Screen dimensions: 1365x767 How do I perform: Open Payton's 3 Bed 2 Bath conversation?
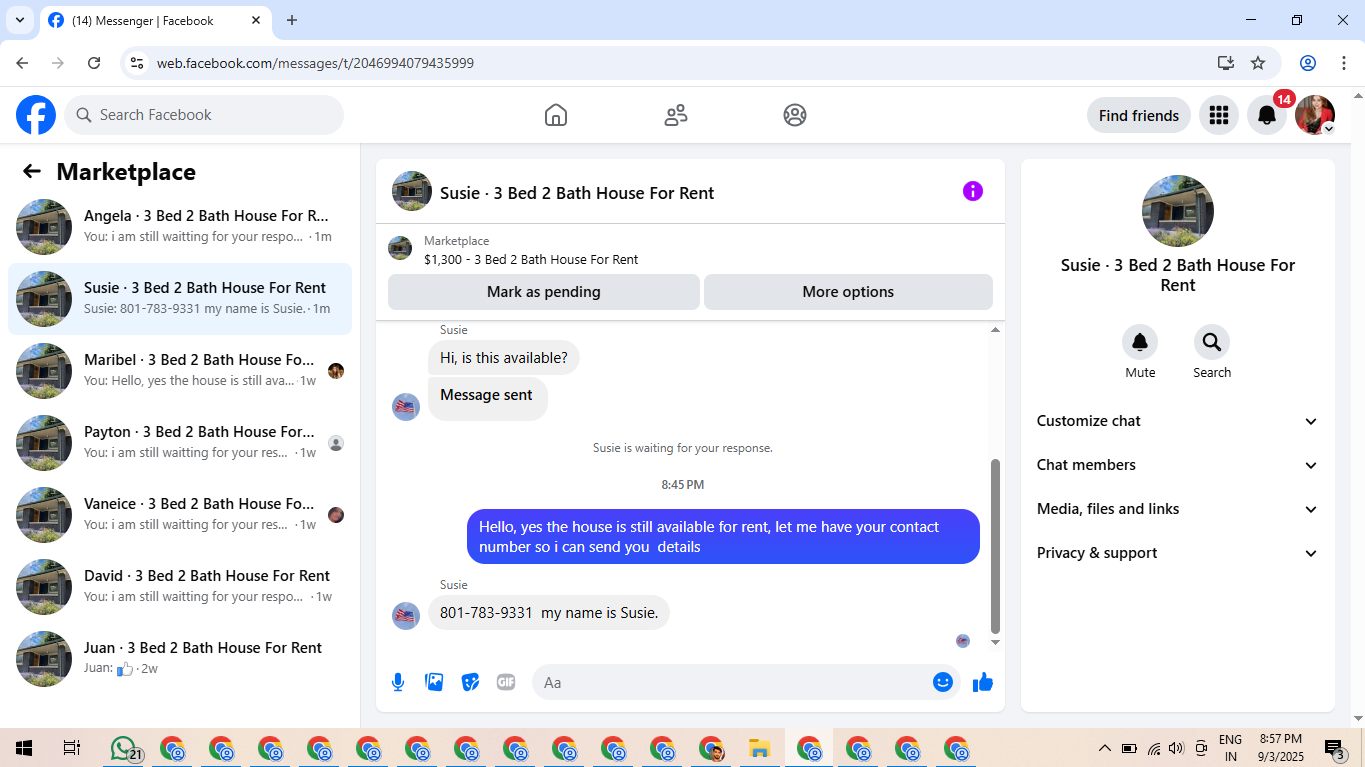coord(180,443)
